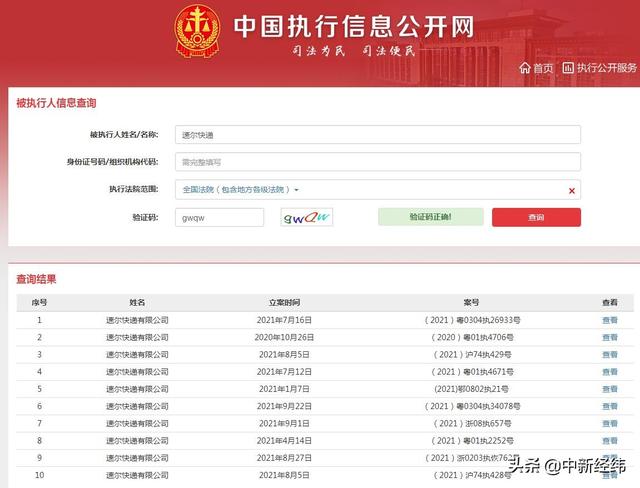Open the 执行法院范围 dropdown
The image size is (640, 488).
point(378,190)
